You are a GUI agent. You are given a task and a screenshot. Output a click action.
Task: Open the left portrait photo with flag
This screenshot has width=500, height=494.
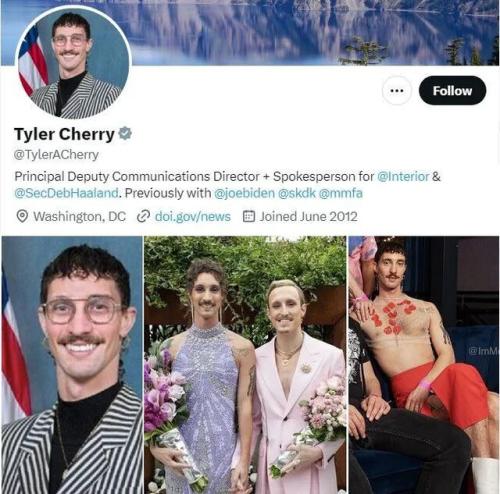coord(72,365)
